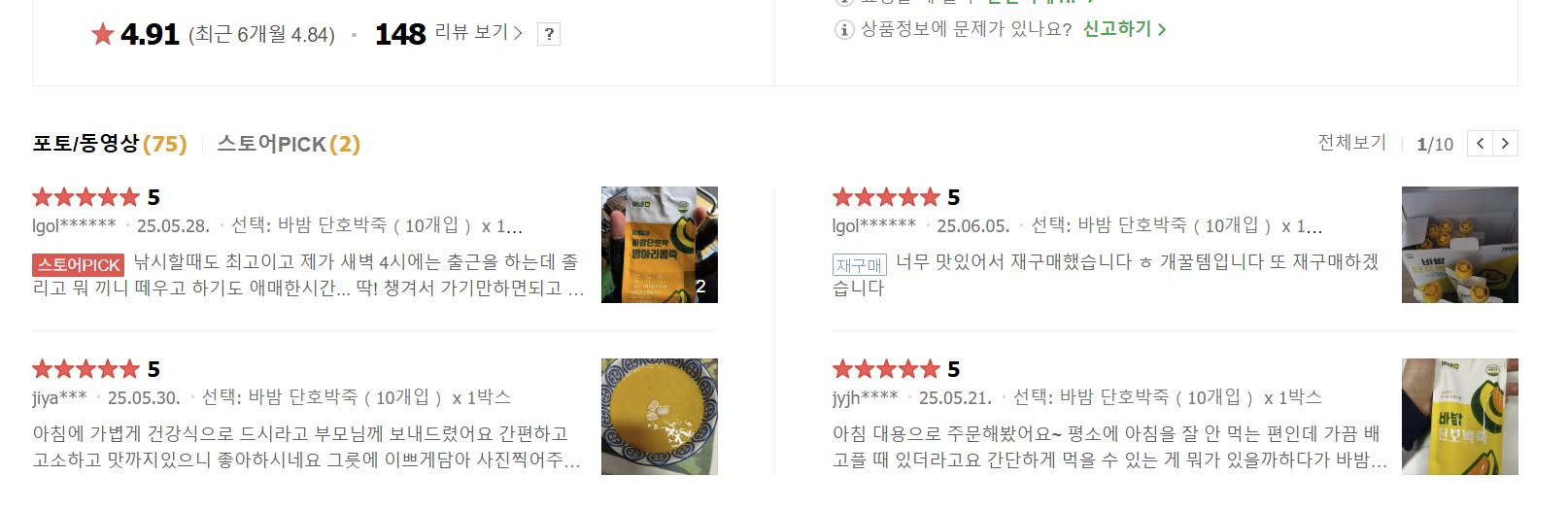Open the jyjh**** review text 아침 대용으로 주문해봤어요

click(x=1109, y=447)
